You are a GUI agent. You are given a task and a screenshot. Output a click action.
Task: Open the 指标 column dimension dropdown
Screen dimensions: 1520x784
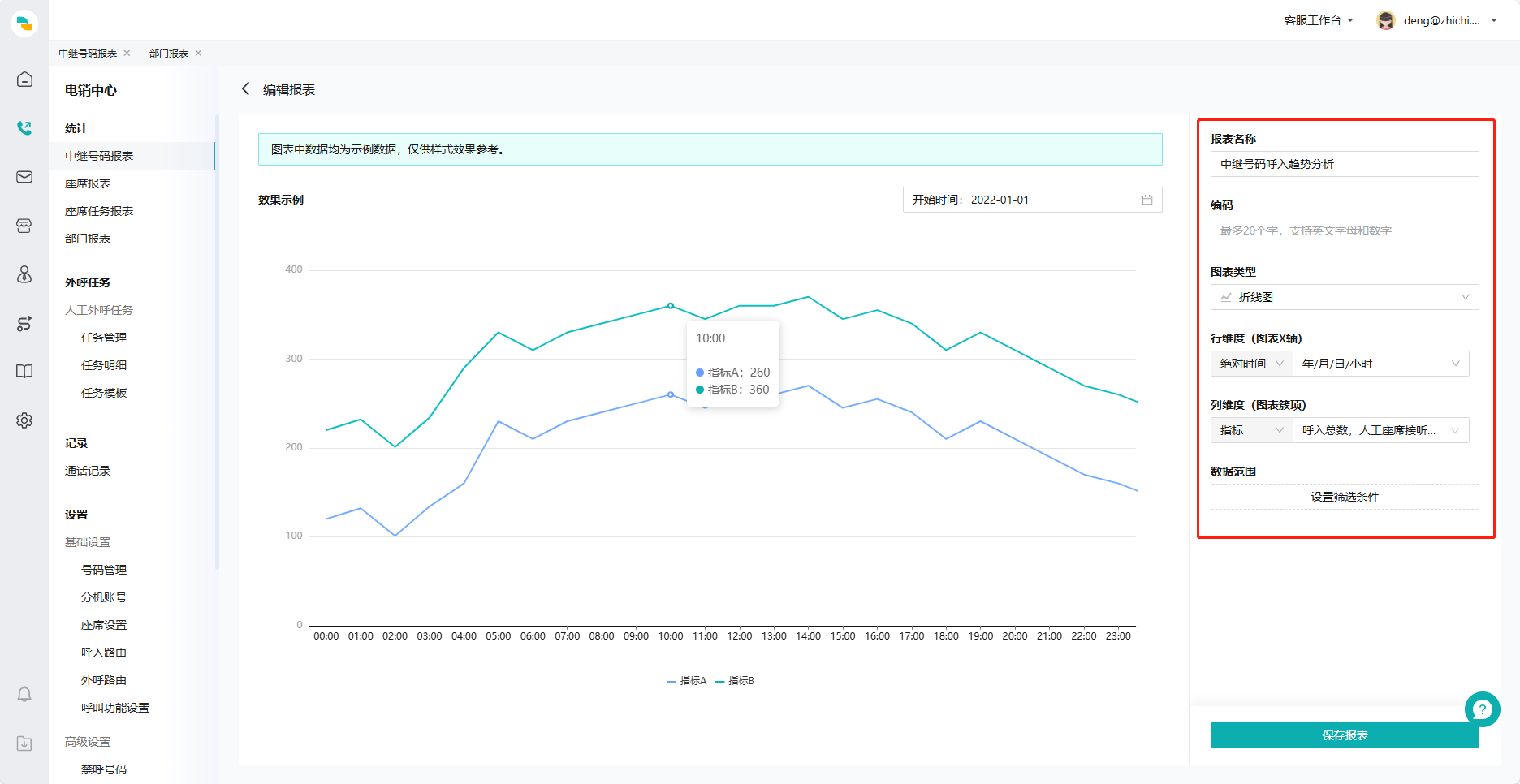(x=1251, y=430)
